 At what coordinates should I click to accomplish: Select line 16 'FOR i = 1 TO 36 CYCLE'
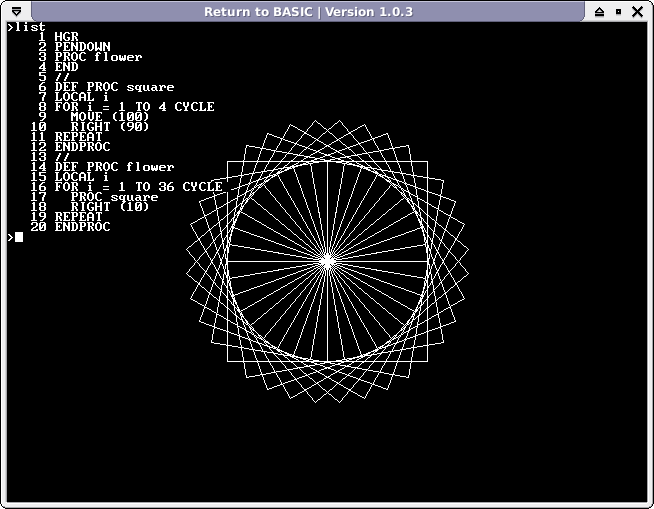[x=126, y=187]
